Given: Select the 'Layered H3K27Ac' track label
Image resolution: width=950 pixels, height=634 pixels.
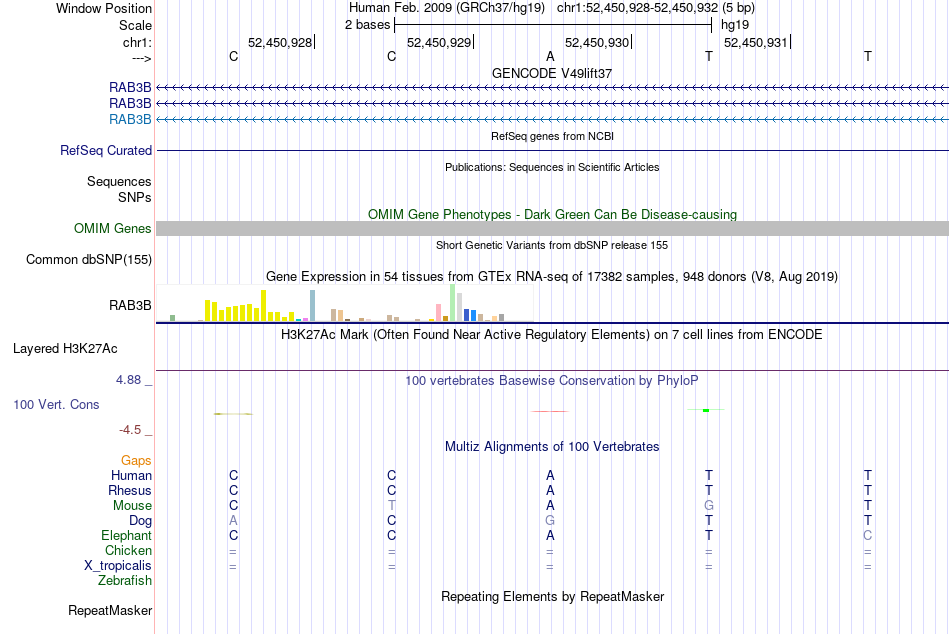Looking at the screenshot, I should [x=65, y=349].
